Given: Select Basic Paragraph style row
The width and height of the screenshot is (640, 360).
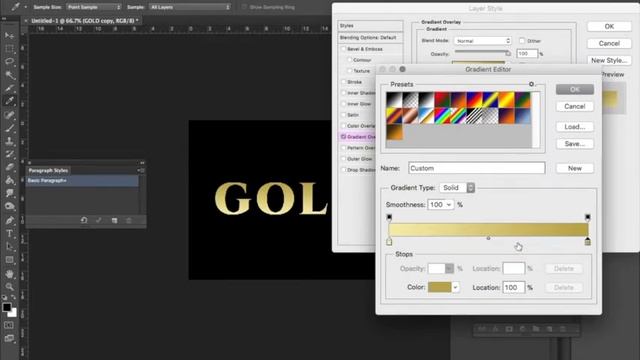Looking at the screenshot, I should [x=82, y=180].
